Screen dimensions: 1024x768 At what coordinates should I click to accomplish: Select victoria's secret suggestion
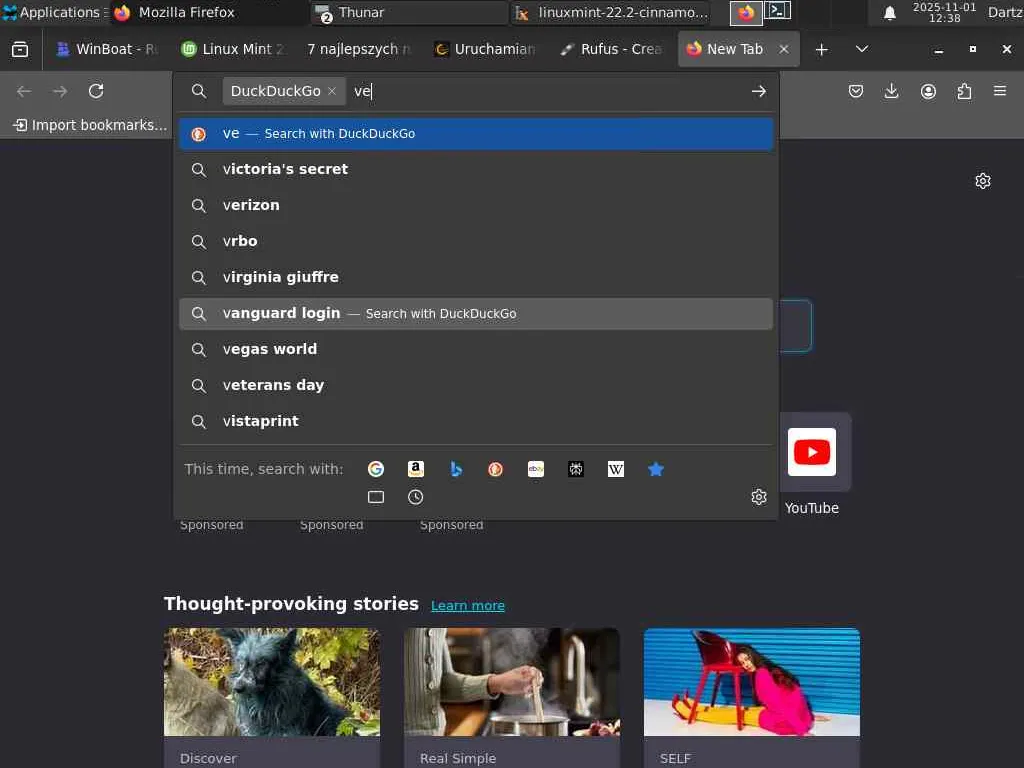[x=476, y=169]
